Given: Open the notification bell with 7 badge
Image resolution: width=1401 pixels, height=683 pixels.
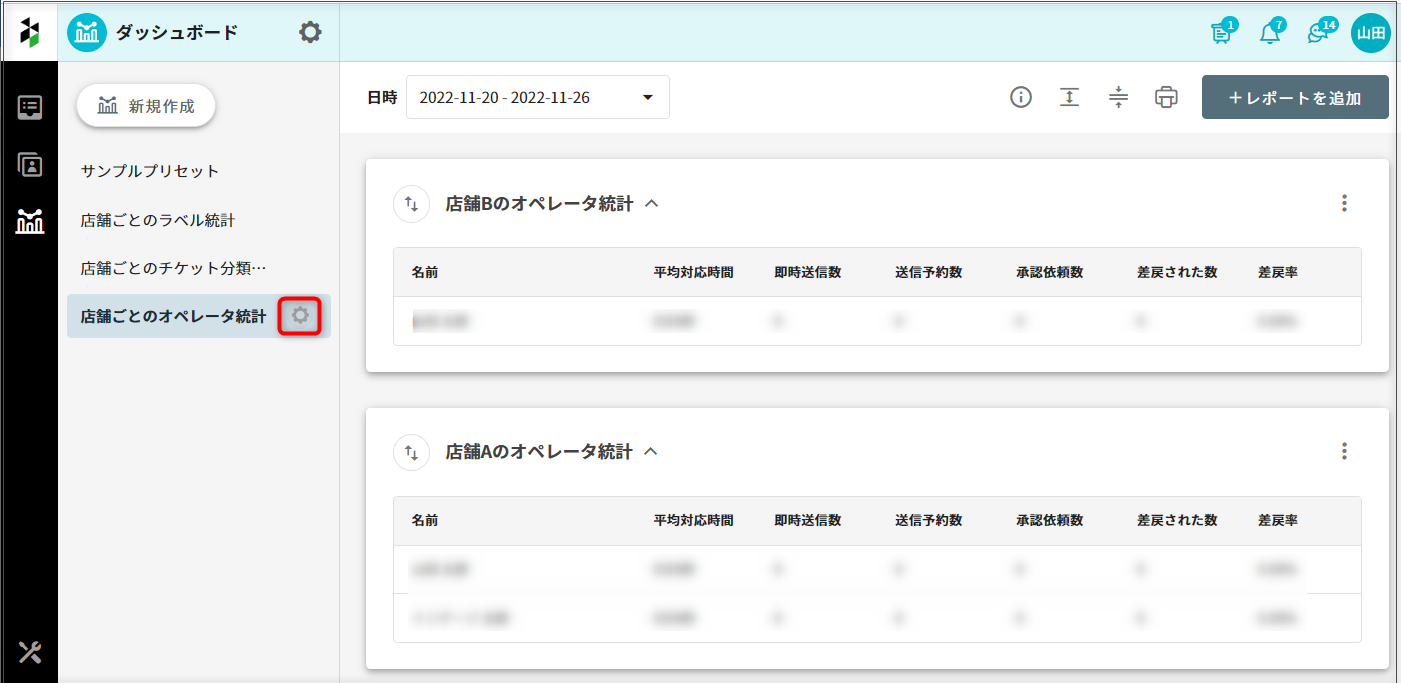Looking at the screenshot, I should (1270, 33).
